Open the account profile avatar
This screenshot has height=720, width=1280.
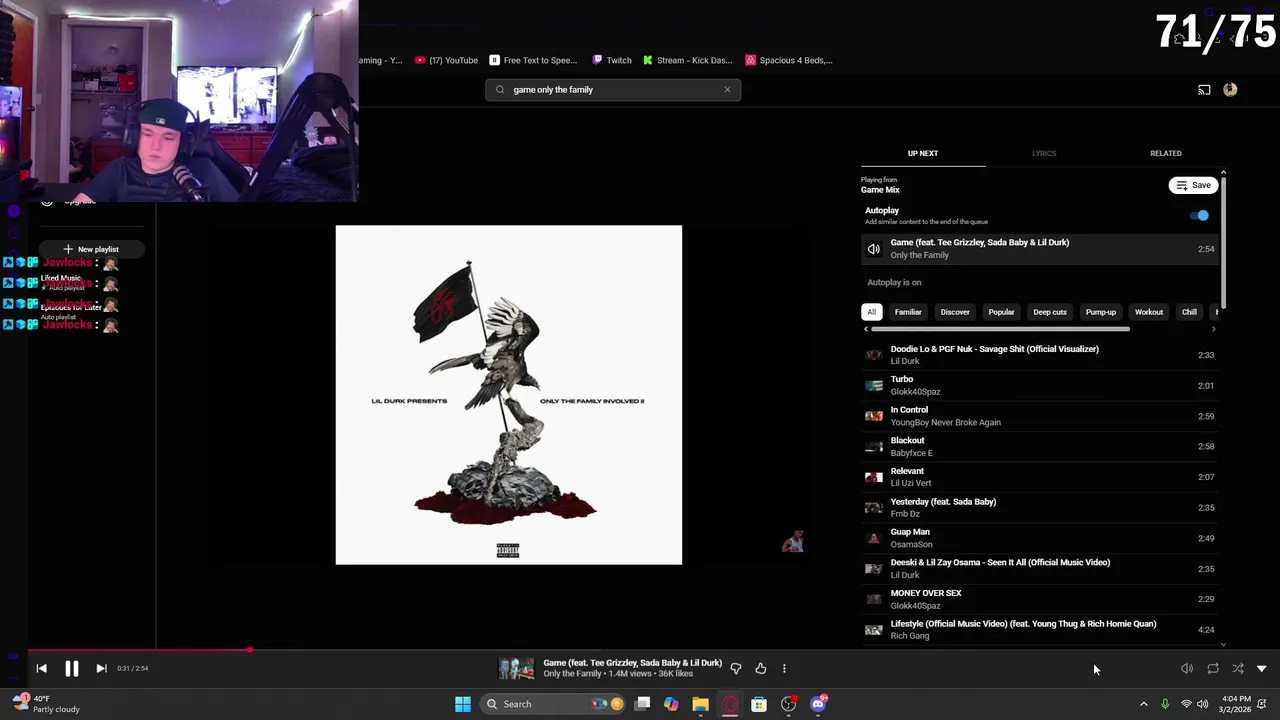[1230, 90]
